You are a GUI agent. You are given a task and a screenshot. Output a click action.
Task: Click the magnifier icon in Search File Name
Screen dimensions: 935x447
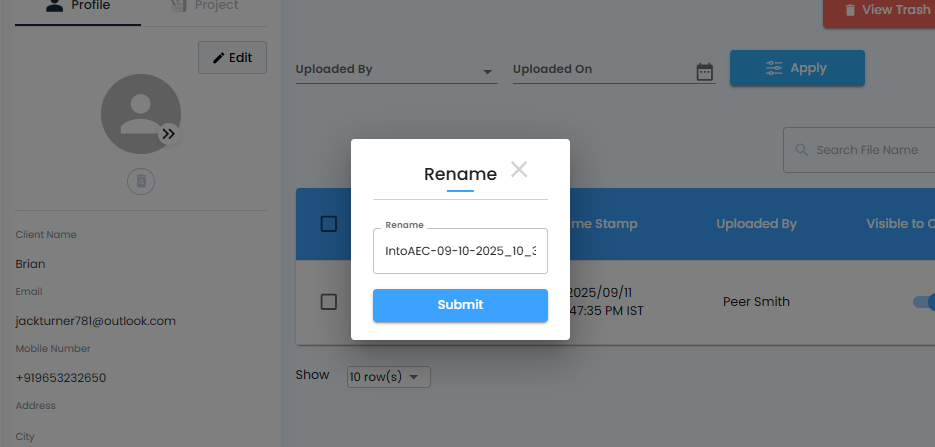pyautogui.click(x=801, y=150)
